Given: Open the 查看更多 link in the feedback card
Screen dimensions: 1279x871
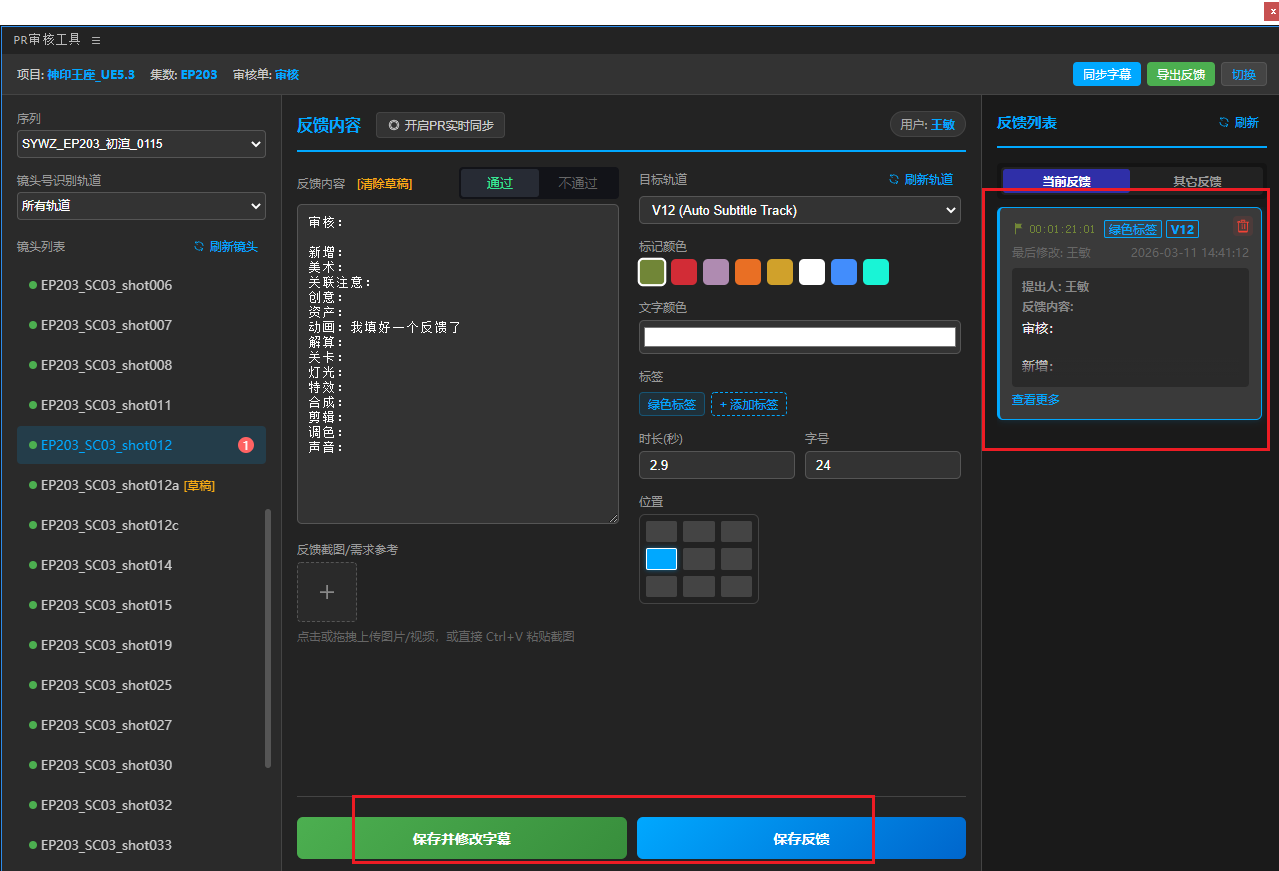Looking at the screenshot, I should 1035,400.
